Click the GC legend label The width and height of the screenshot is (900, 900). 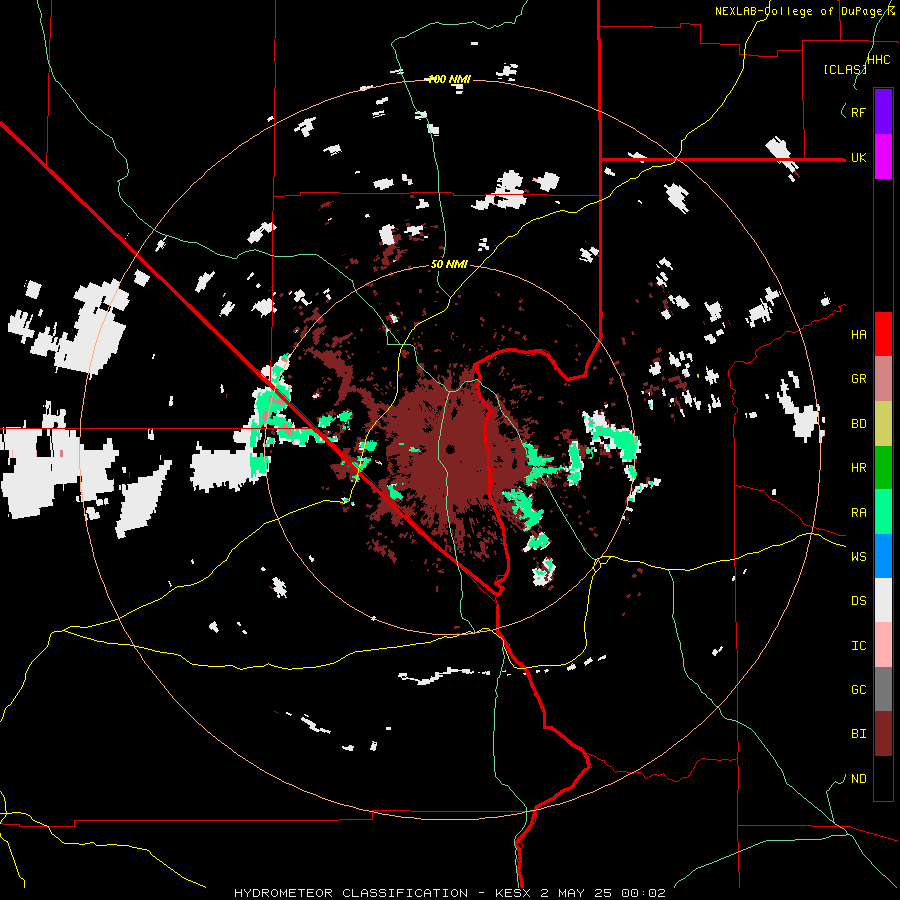tap(858, 690)
